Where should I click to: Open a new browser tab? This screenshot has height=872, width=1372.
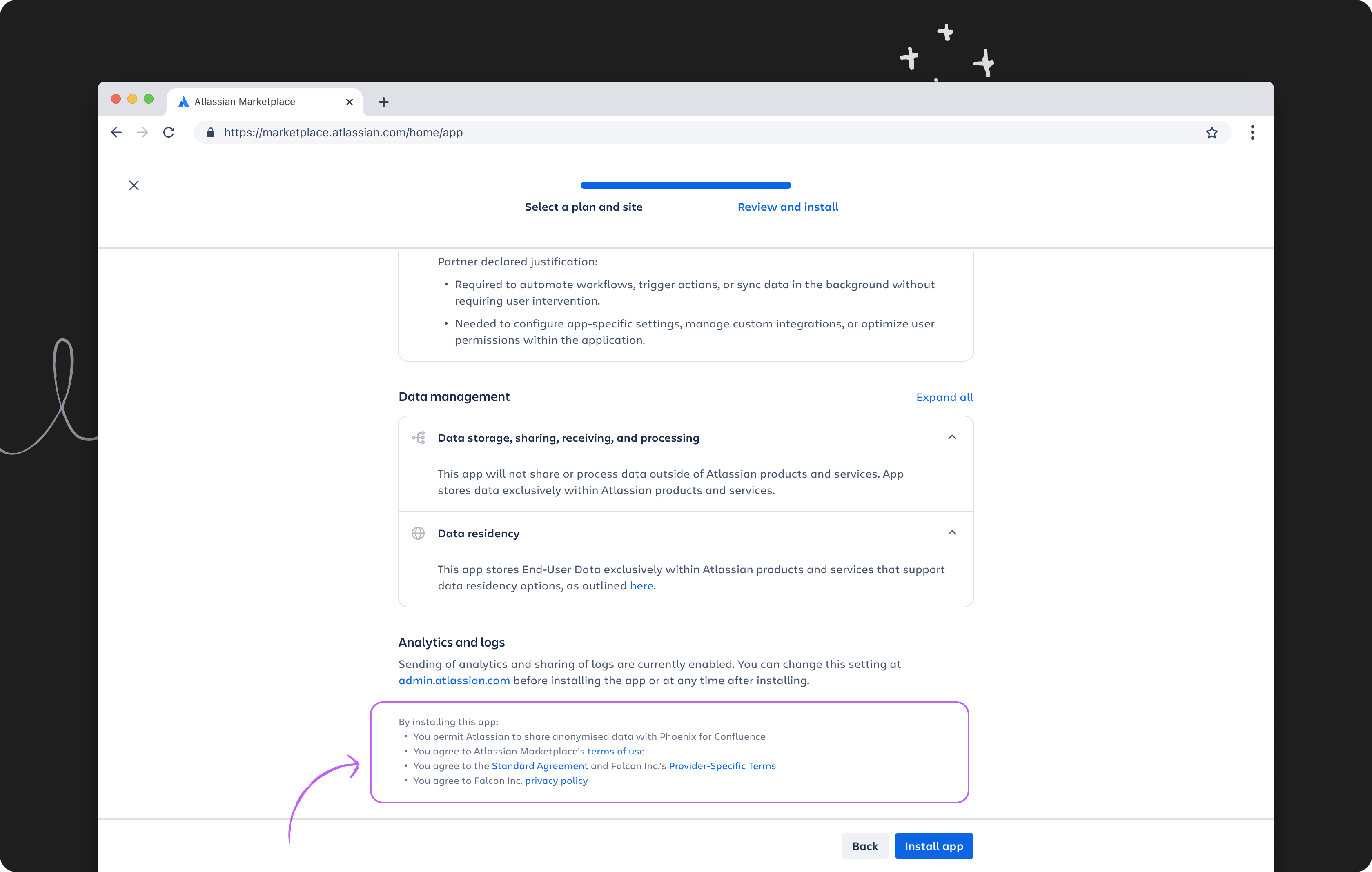[x=383, y=102]
